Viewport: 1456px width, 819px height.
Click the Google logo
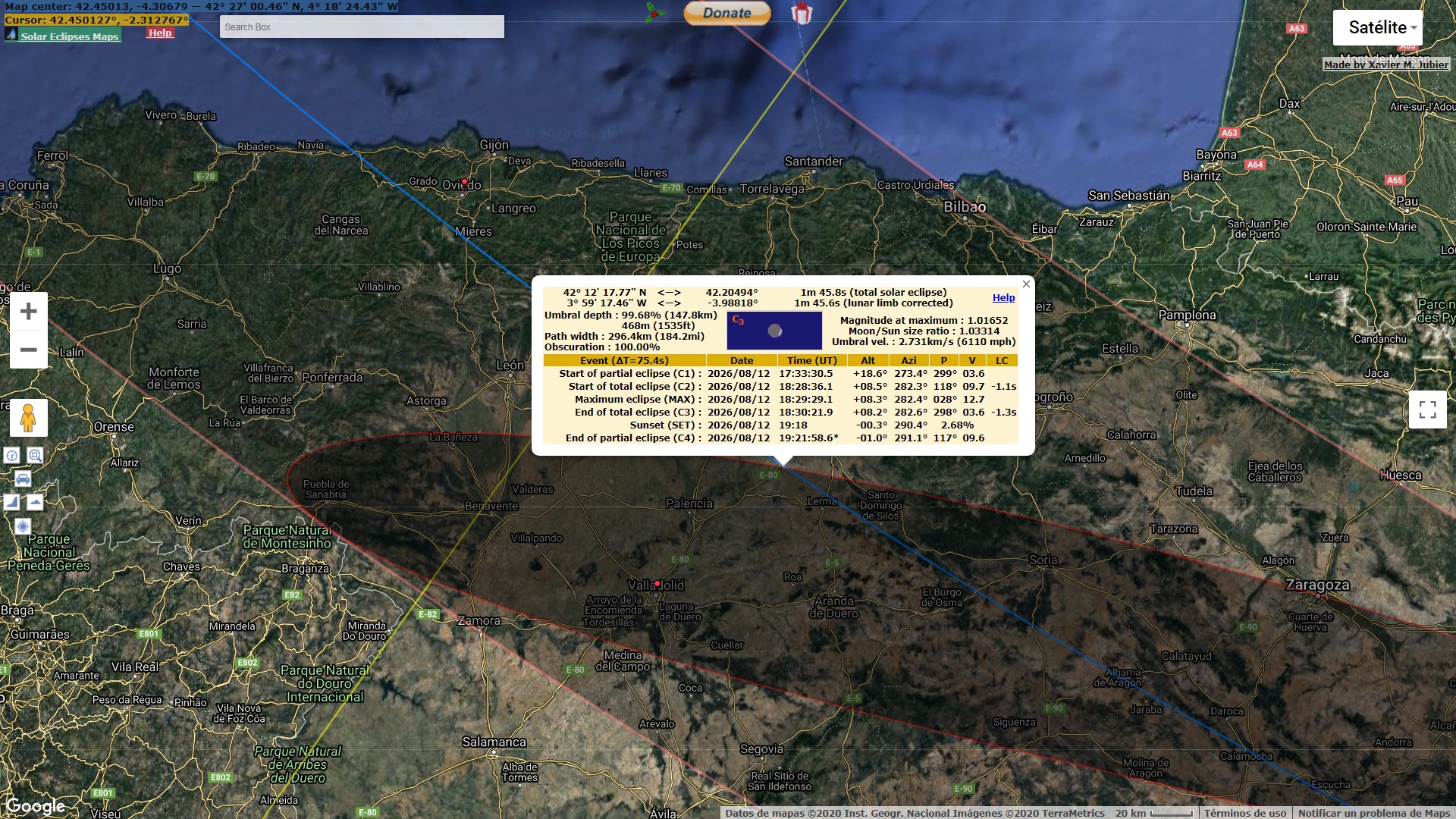point(36,805)
